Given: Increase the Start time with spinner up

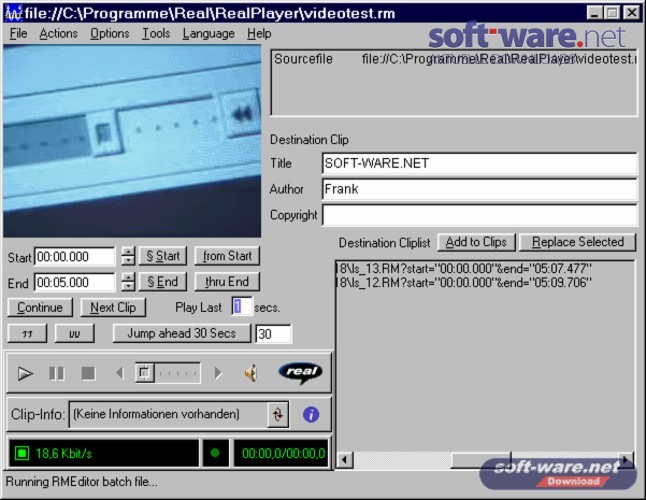Looking at the screenshot, I should [128, 252].
